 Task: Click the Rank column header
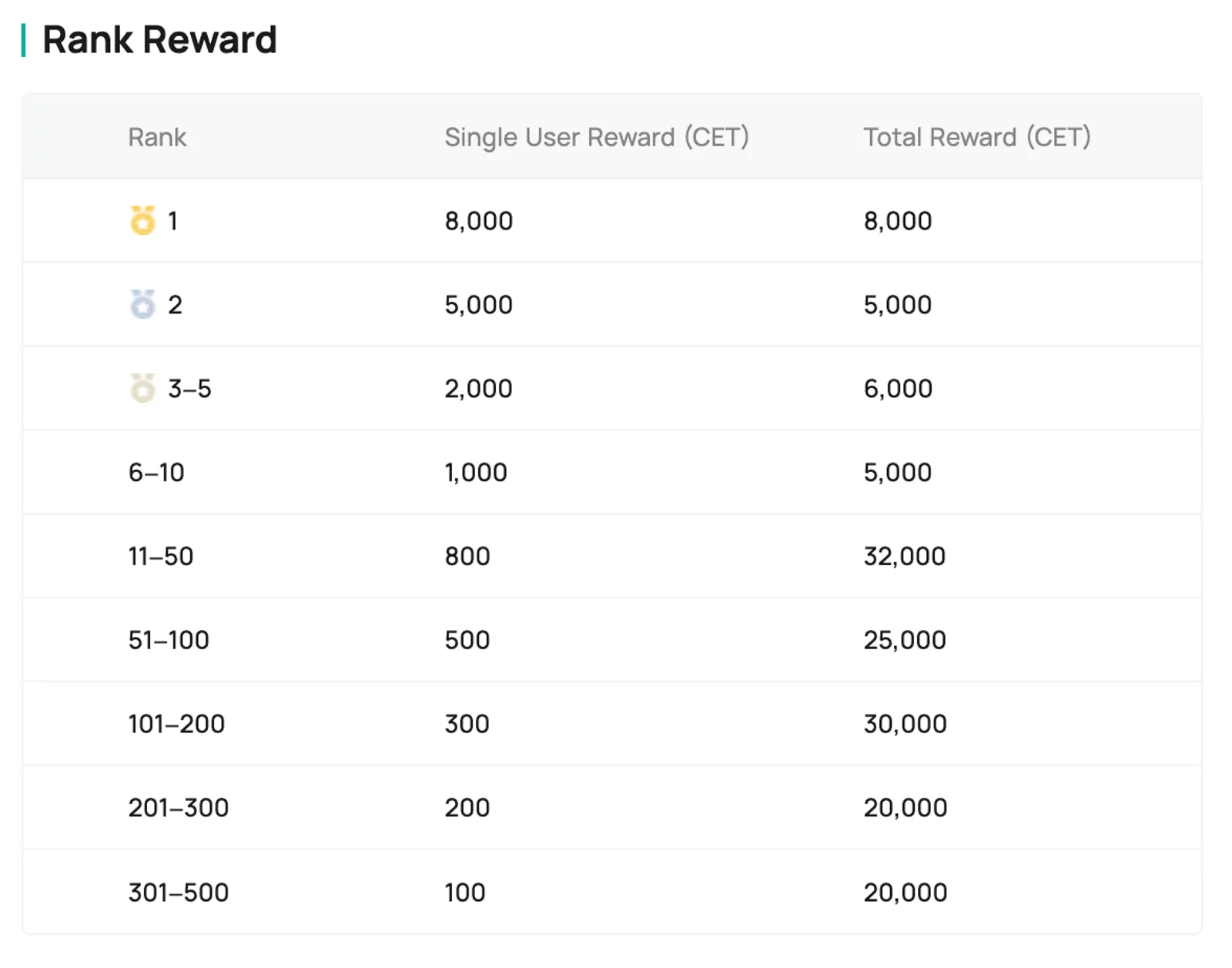click(x=157, y=137)
